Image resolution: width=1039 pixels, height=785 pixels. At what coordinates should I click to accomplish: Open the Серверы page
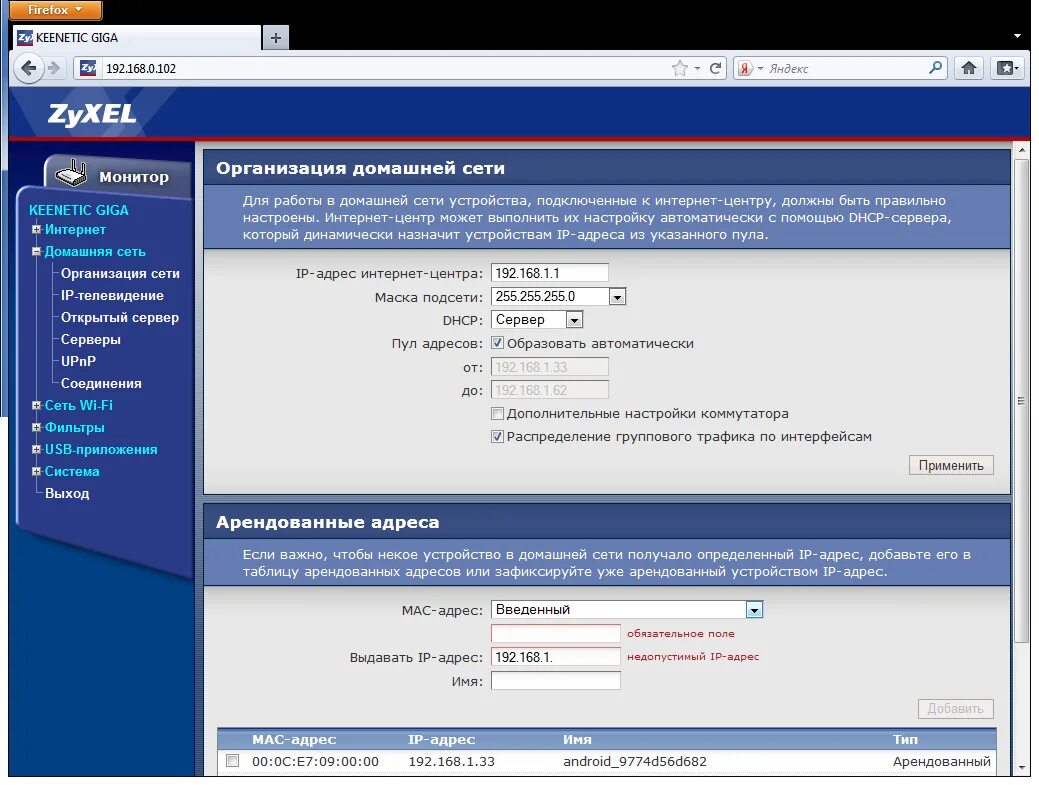tap(91, 339)
